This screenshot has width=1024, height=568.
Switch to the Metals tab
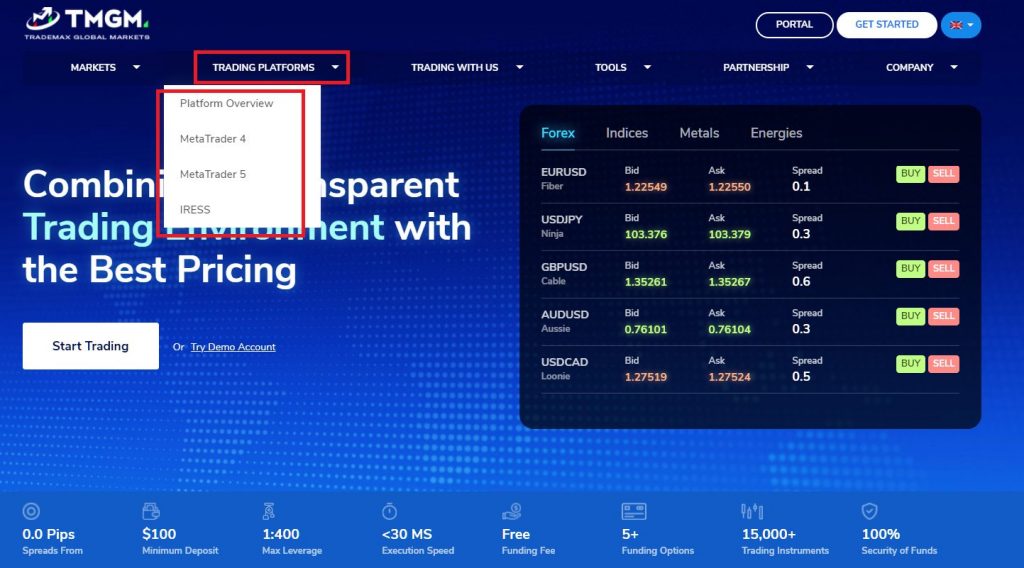pyautogui.click(x=699, y=133)
